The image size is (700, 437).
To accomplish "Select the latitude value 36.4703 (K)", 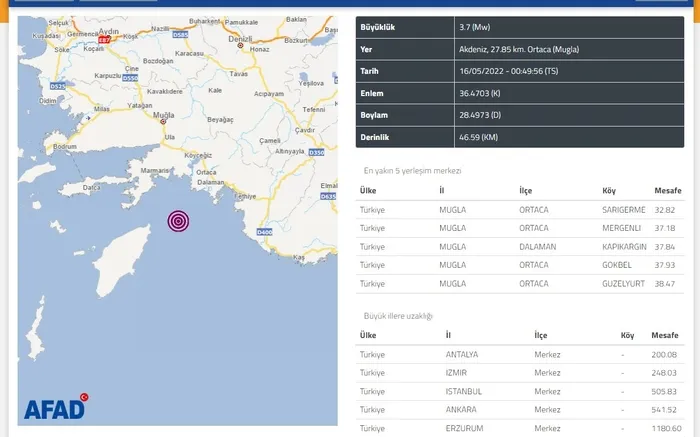I will tap(479, 93).
